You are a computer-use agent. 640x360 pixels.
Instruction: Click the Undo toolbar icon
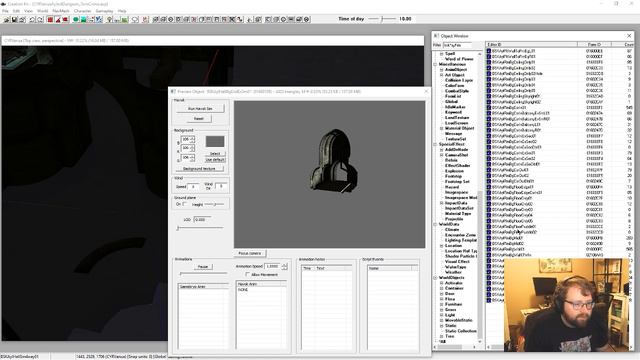pyautogui.click(x=32, y=19)
